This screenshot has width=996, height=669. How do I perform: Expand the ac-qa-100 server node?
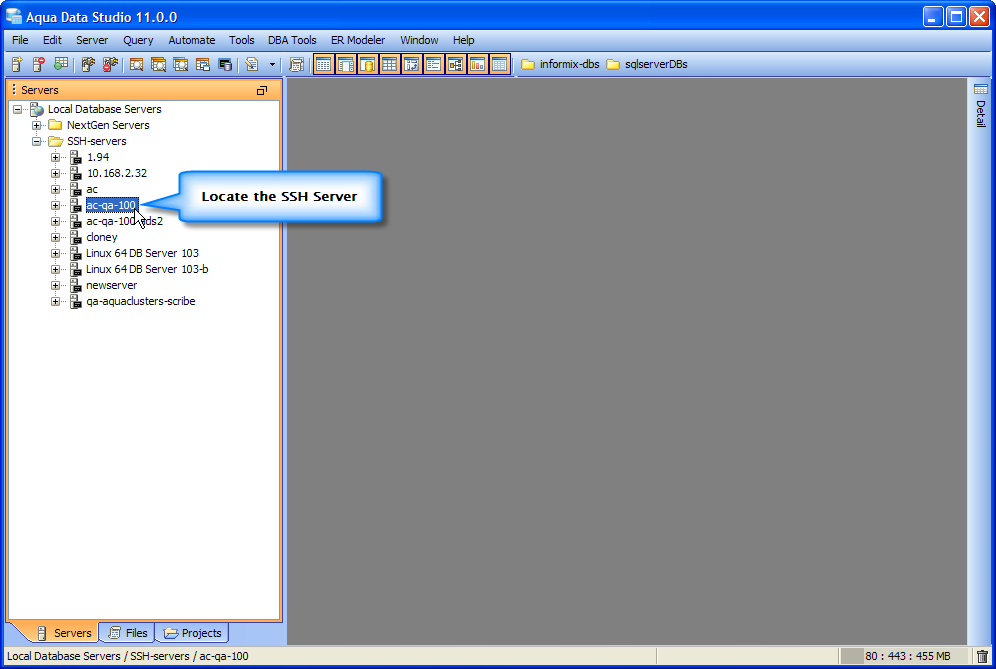[56, 205]
